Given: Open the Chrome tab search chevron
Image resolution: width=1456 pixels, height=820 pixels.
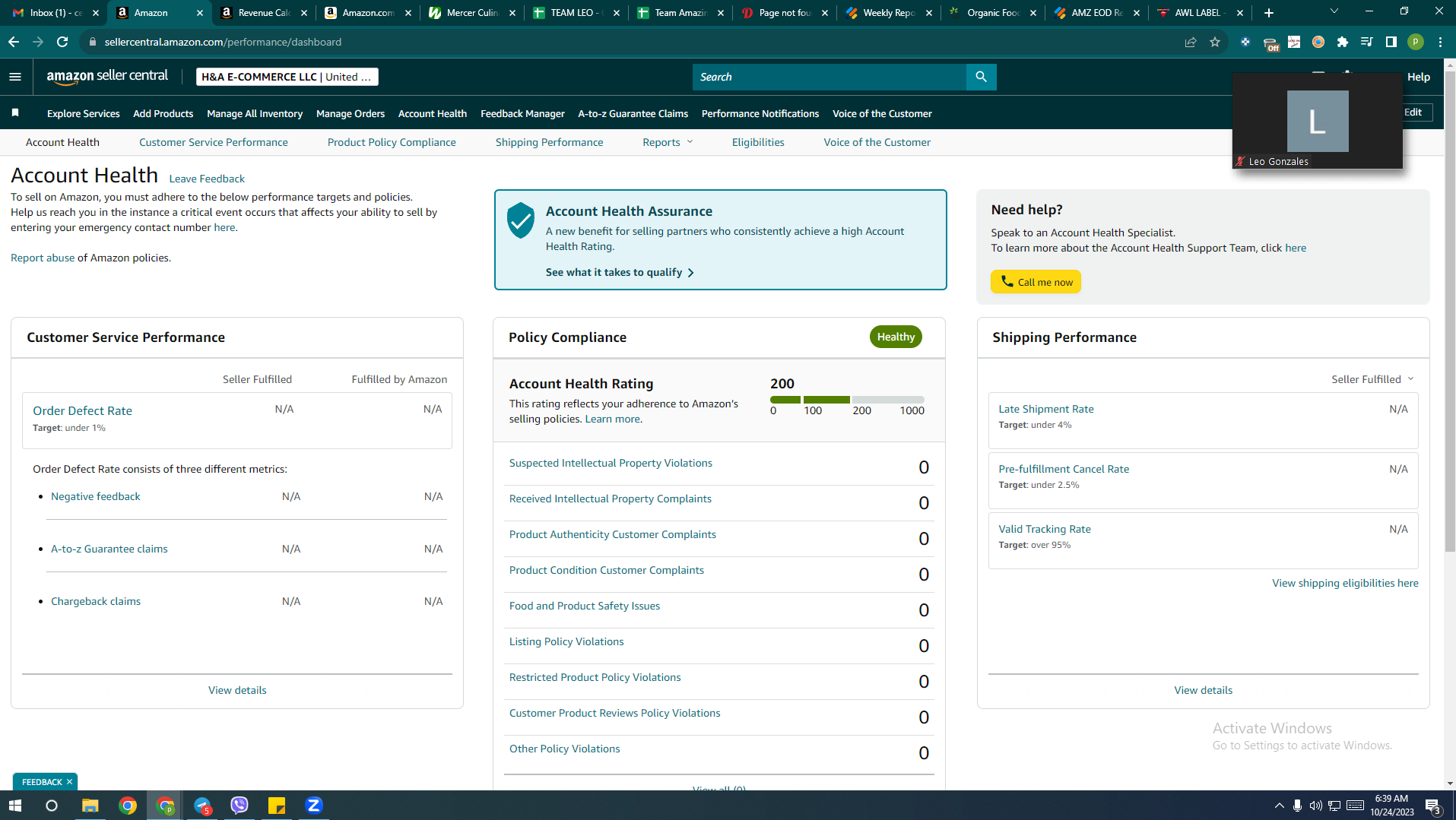Looking at the screenshot, I should pyautogui.click(x=1334, y=11).
